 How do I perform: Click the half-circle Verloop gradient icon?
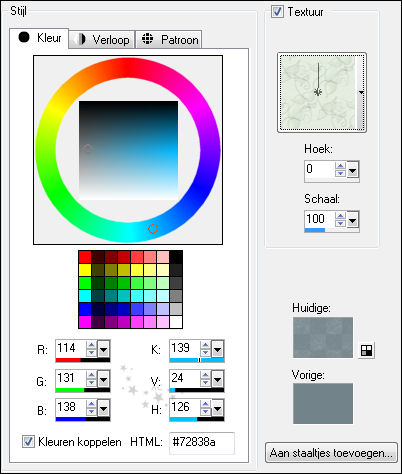pos(79,39)
